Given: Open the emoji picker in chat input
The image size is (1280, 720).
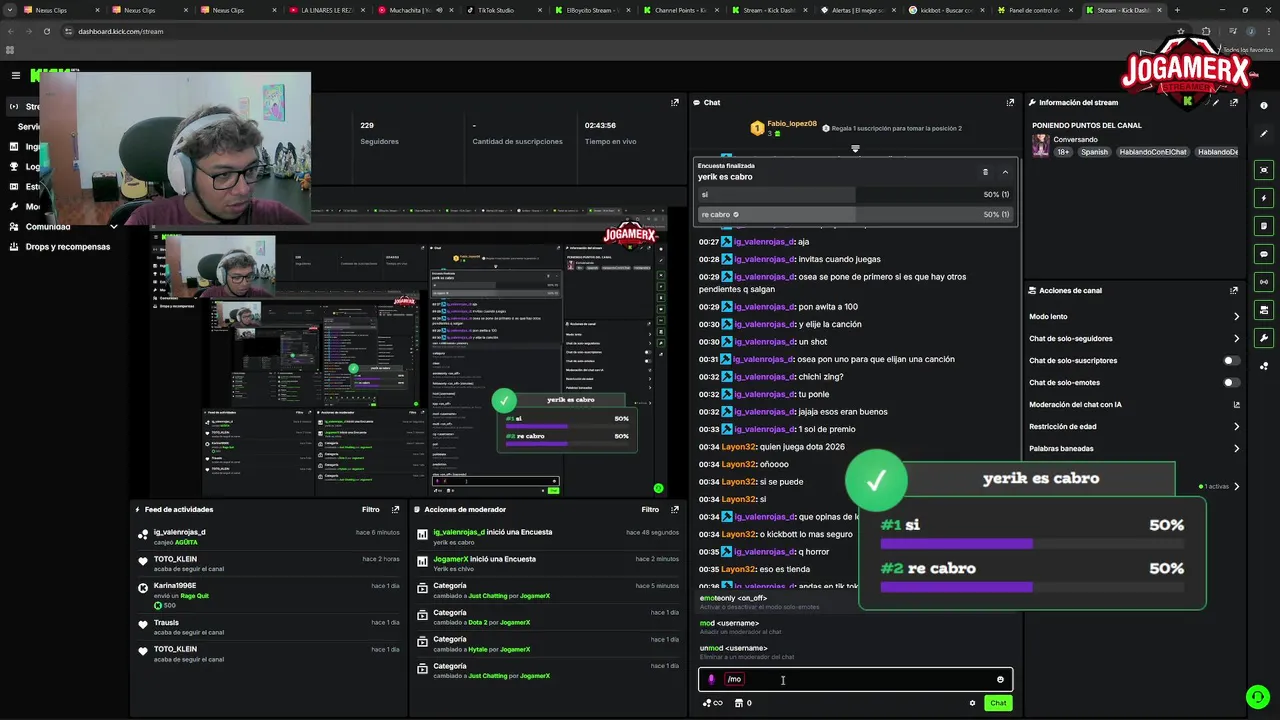Looking at the screenshot, I should (x=1000, y=680).
